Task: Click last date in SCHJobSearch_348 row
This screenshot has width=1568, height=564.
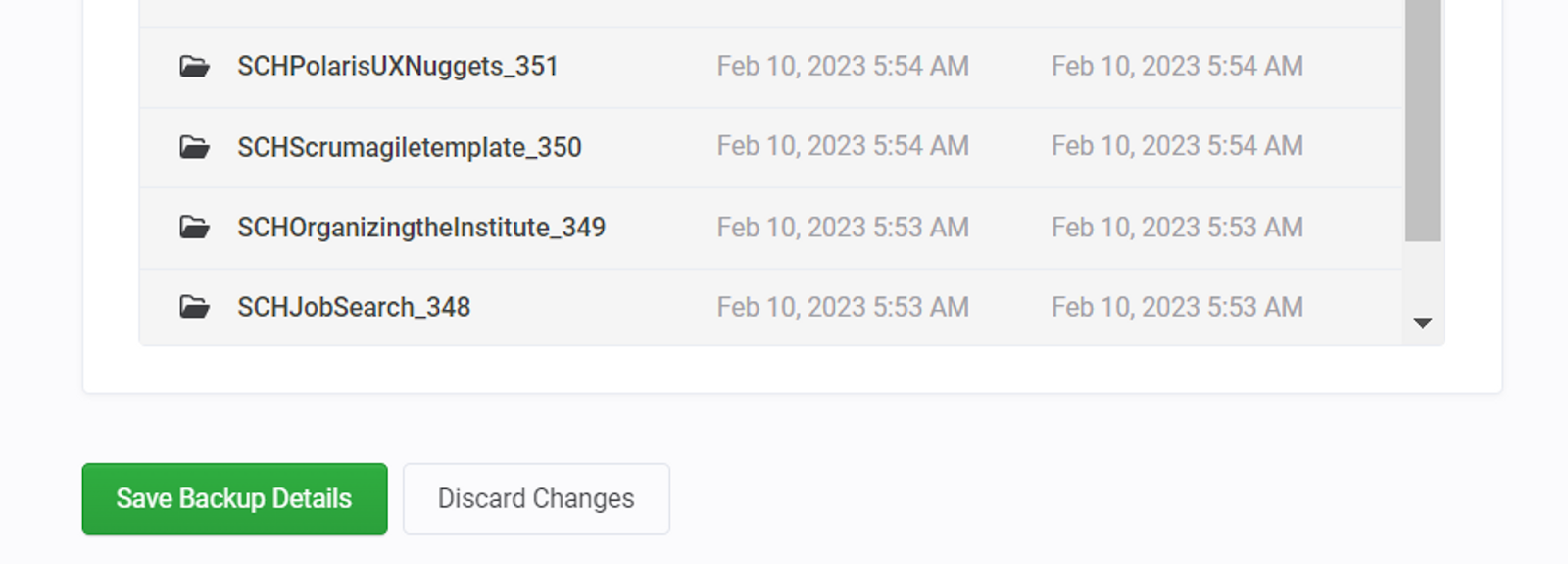Action: 1177,307
